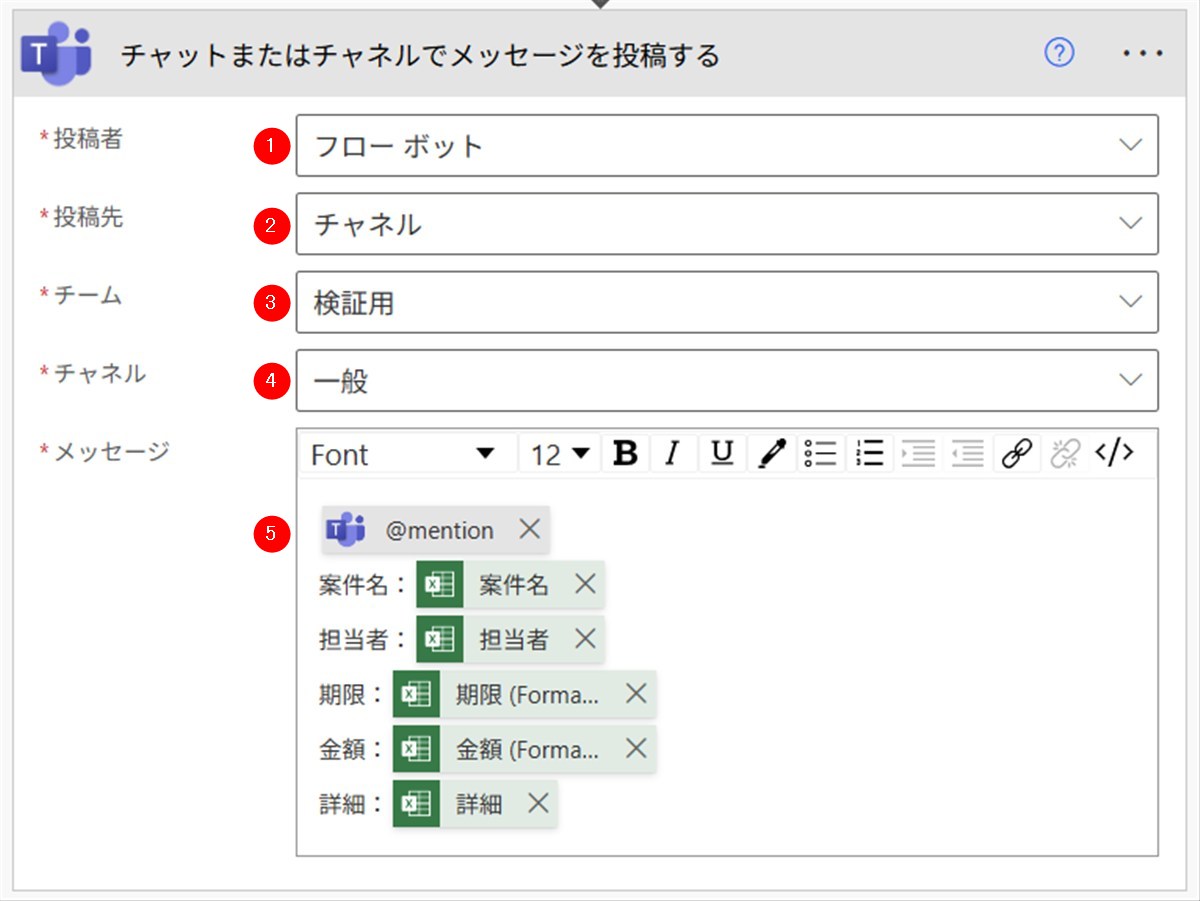Toggle underline formatting in message toolbar
Viewport: 1200px width, 901px height.
point(722,454)
